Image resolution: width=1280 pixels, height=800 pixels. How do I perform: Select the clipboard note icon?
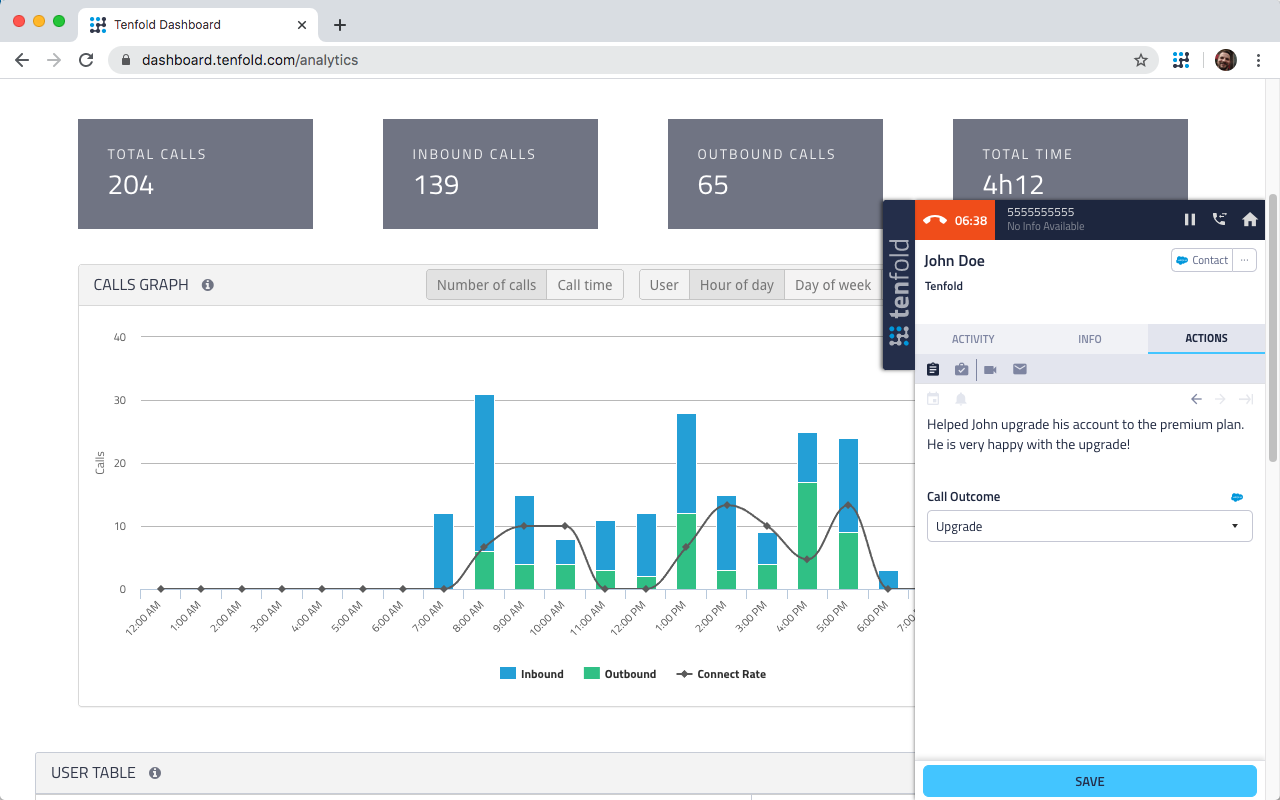click(933, 370)
